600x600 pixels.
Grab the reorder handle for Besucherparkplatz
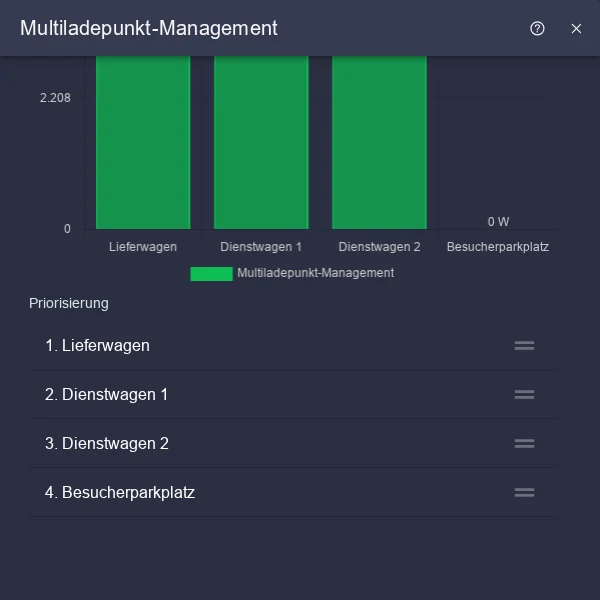[524, 492]
